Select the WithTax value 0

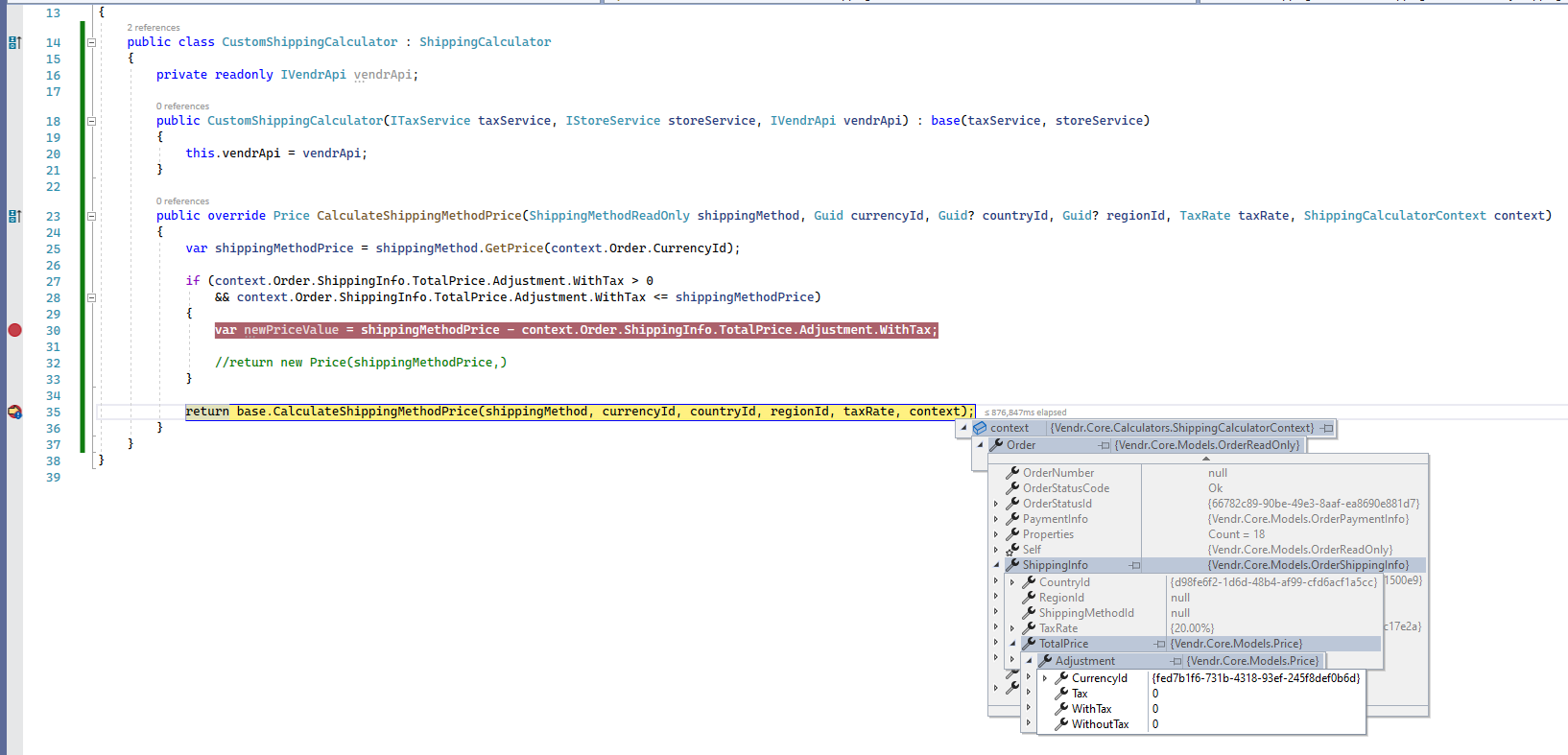[1155, 709]
